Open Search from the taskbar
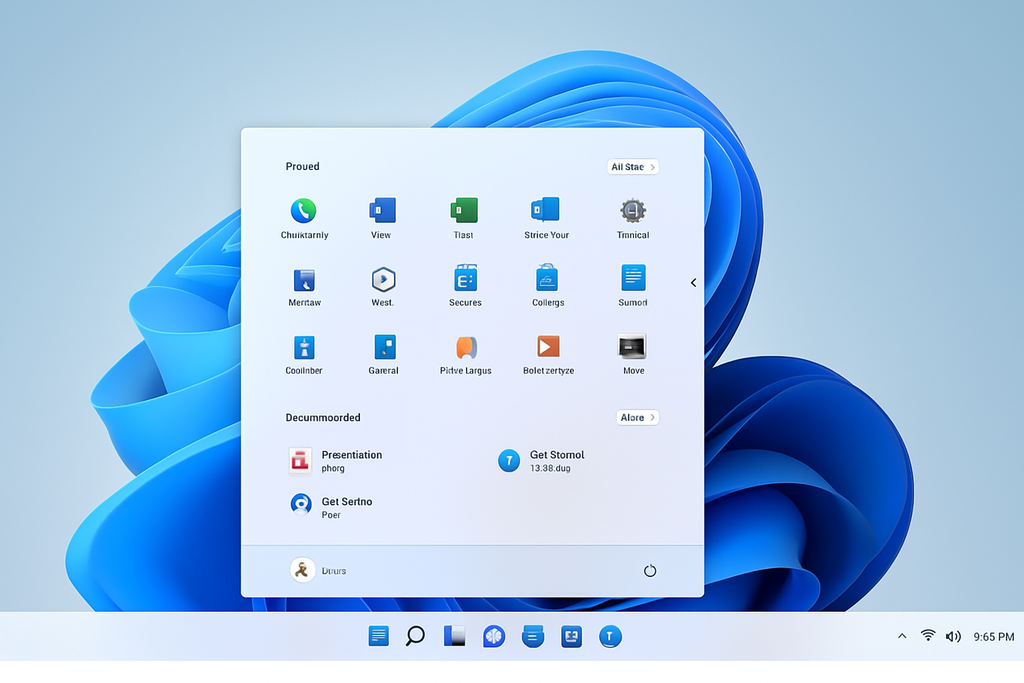Image resolution: width=1024 pixels, height=683 pixels. point(416,636)
